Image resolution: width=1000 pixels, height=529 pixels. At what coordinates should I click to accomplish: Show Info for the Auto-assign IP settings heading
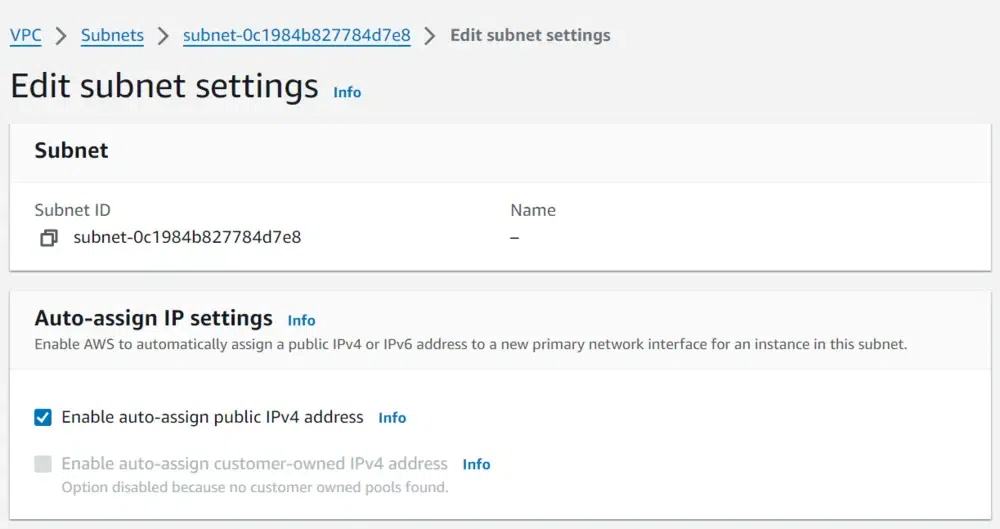(301, 321)
